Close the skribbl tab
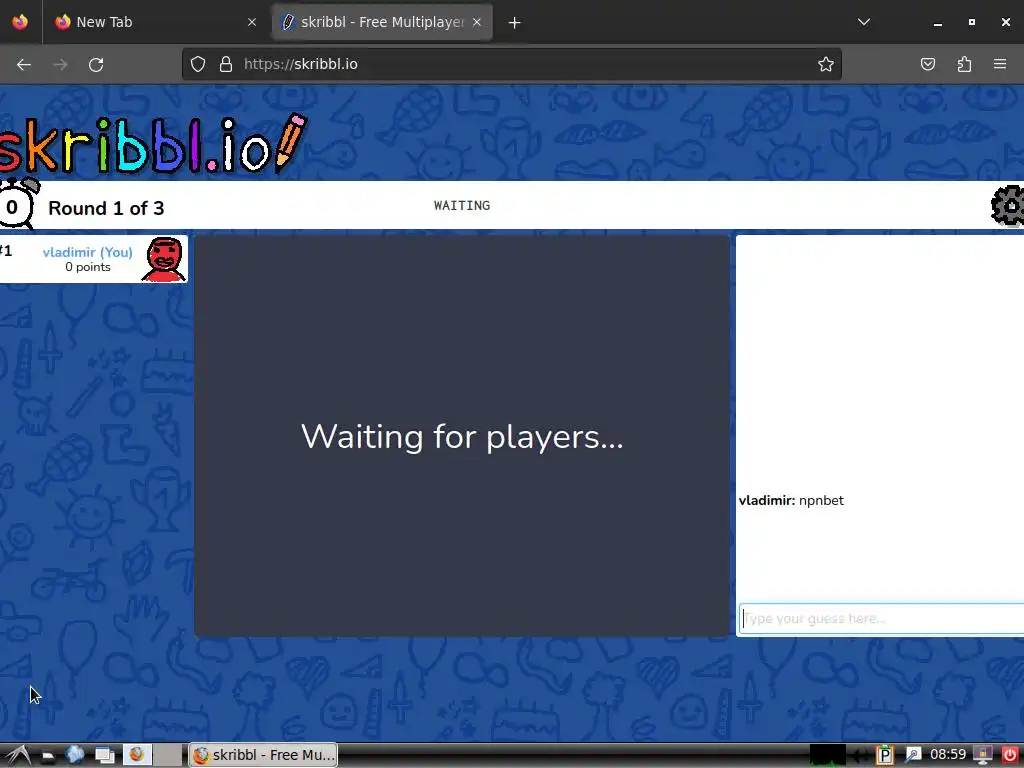Viewport: 1024px width, 768px height. pos(477,22)
